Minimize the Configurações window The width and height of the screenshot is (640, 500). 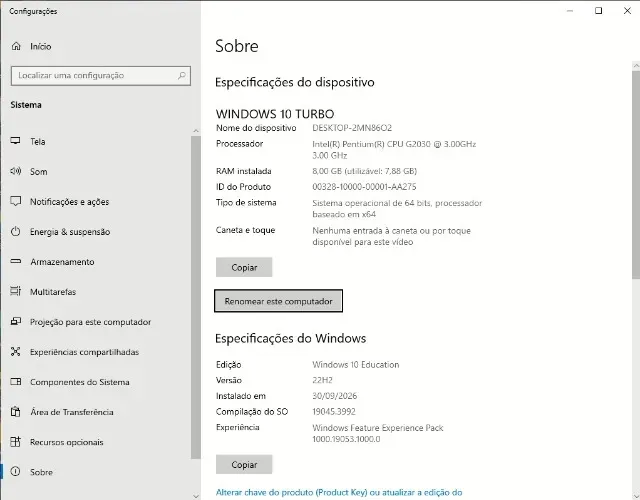pos(570,11)
